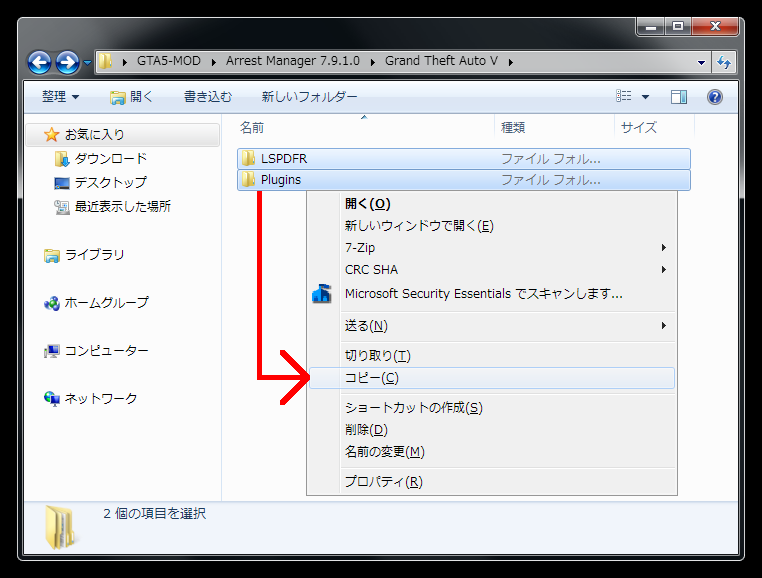
Task: Open the 7-Zip submenu
Action: pos(492,247)
